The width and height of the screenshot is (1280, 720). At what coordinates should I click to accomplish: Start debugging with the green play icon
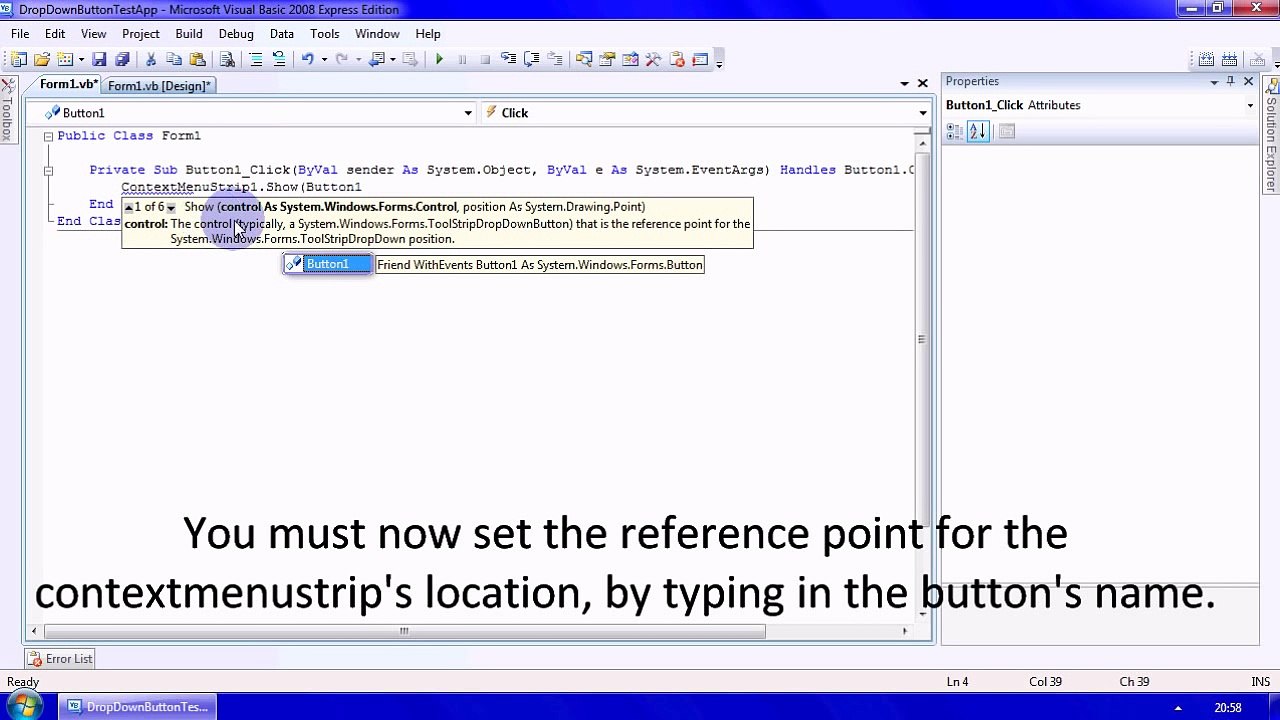pos(439,59)
